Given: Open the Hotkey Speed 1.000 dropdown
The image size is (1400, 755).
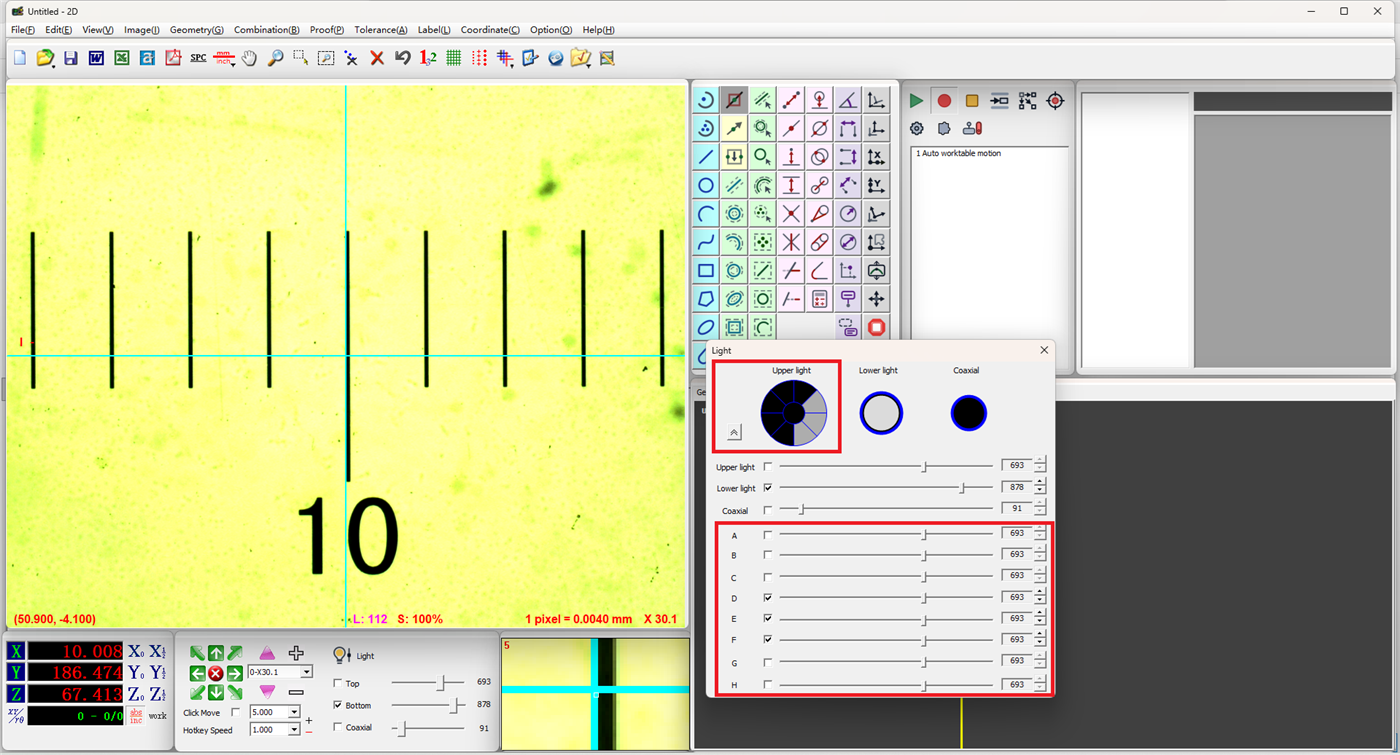Looking at the screenshot, I should 294,730.
